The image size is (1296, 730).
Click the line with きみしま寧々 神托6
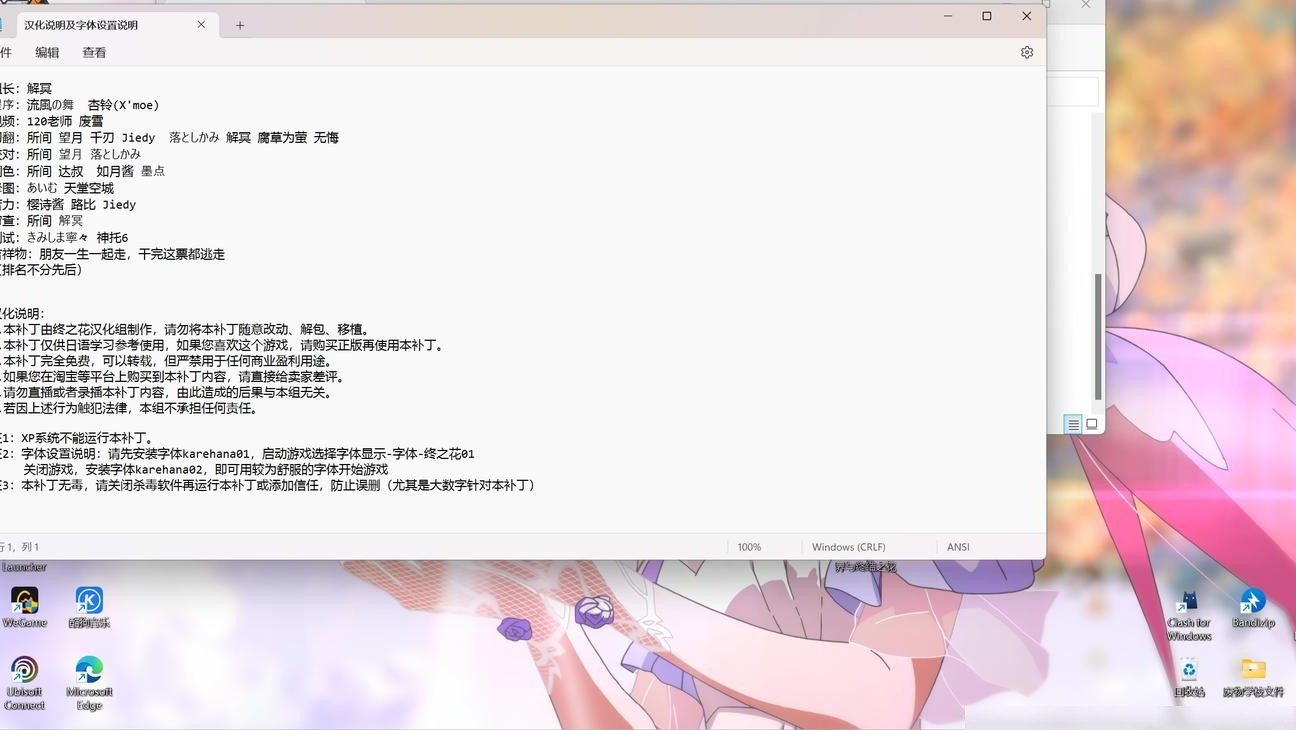pyautogui.click(x=64, y=238)
